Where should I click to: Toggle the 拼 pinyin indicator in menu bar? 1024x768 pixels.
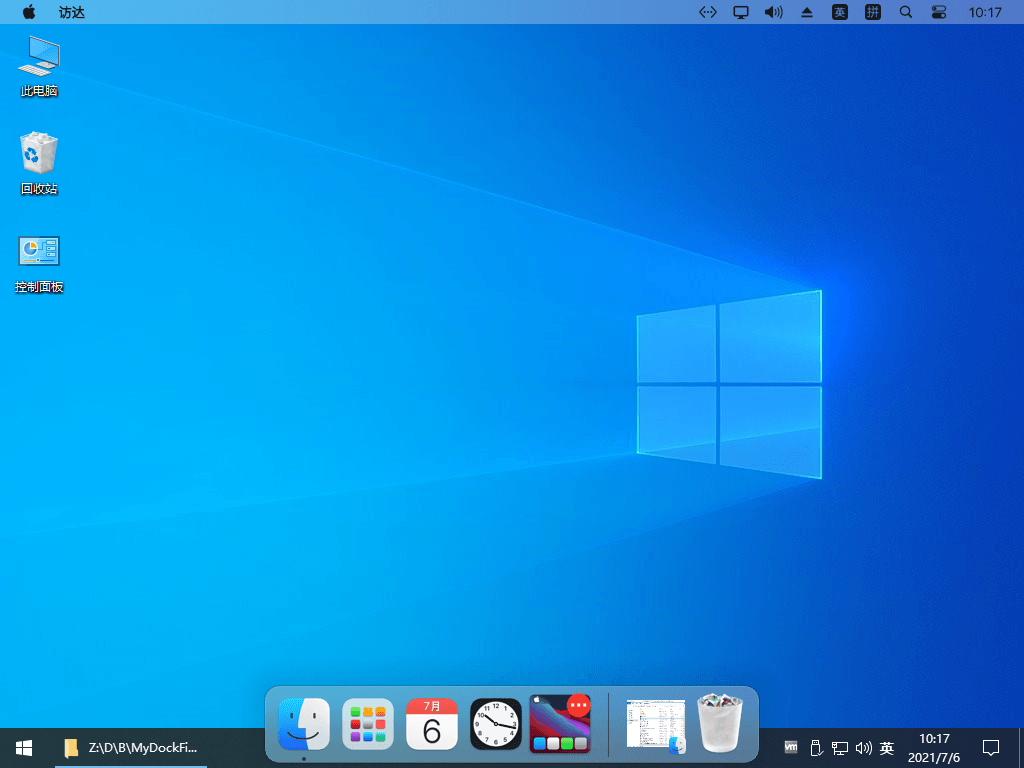point(872,12)
